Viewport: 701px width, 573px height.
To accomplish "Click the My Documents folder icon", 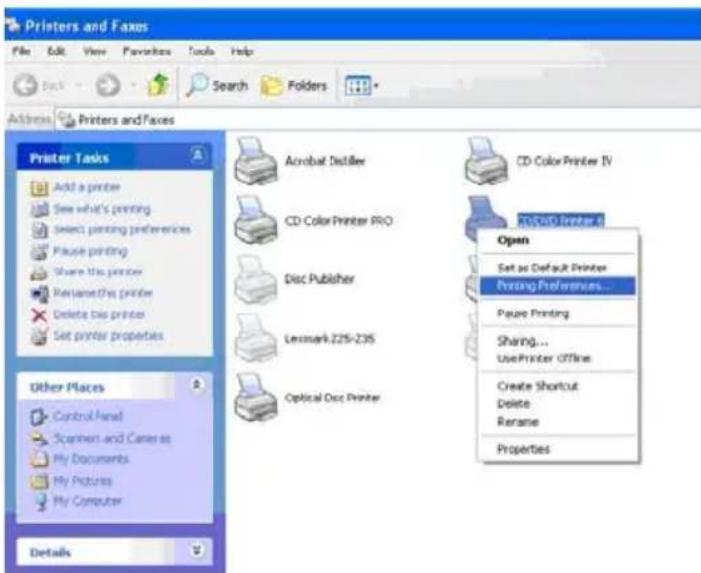I will coord(39,459).
